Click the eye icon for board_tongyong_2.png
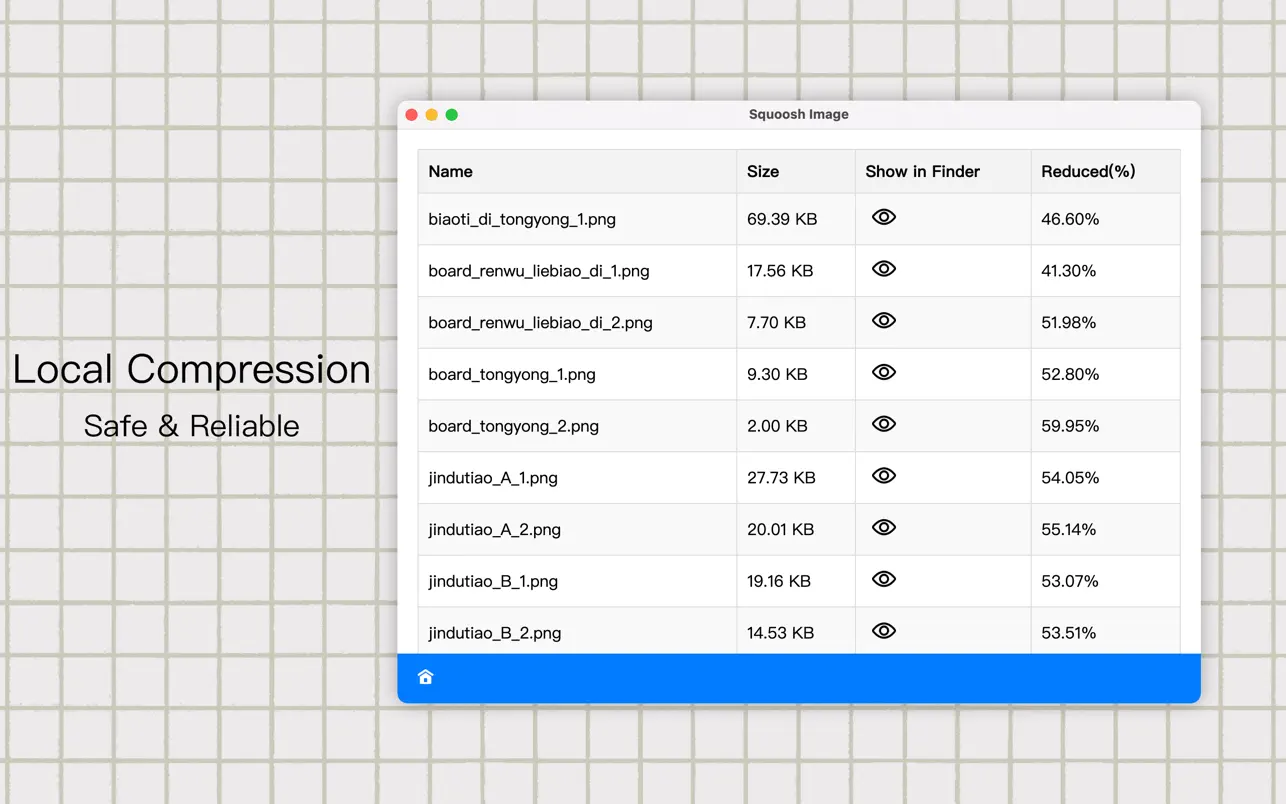Viewport: 1286px width, 804px height. (x=884, y=424)
